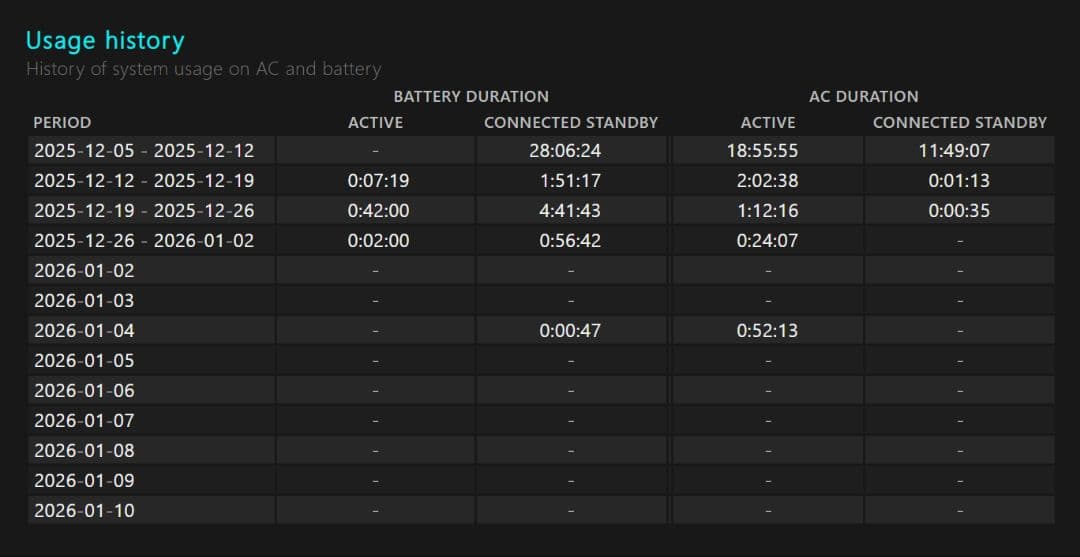Select the 2025-12-26 - 2026-01-02 period cell
The image size is (1080, 557).
(x=144, y=241)
